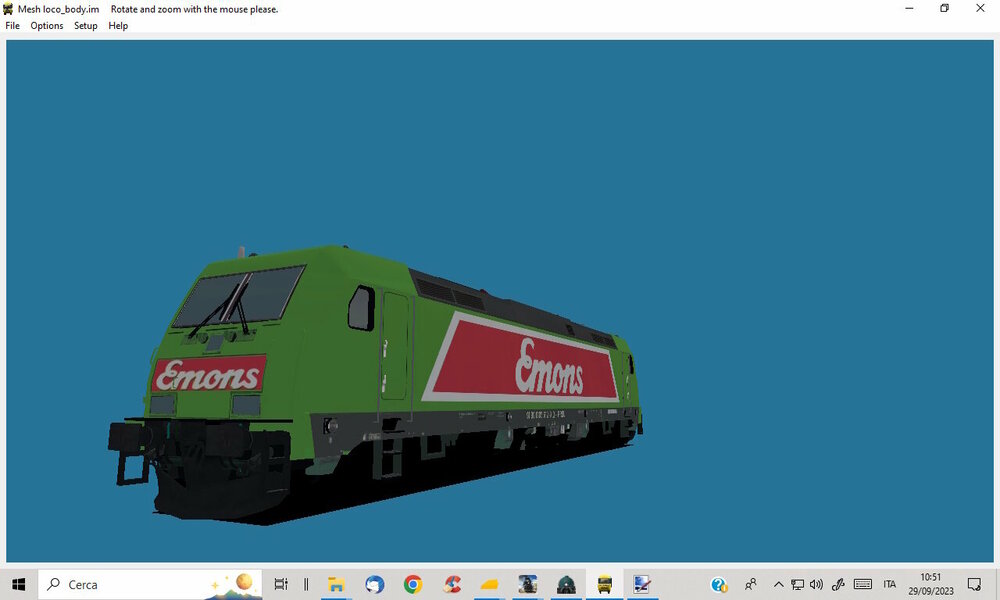Open the yellow folder app in the taskbar
The height and width of the screenshot is (600, 1000).
click(x=490, y=584)
